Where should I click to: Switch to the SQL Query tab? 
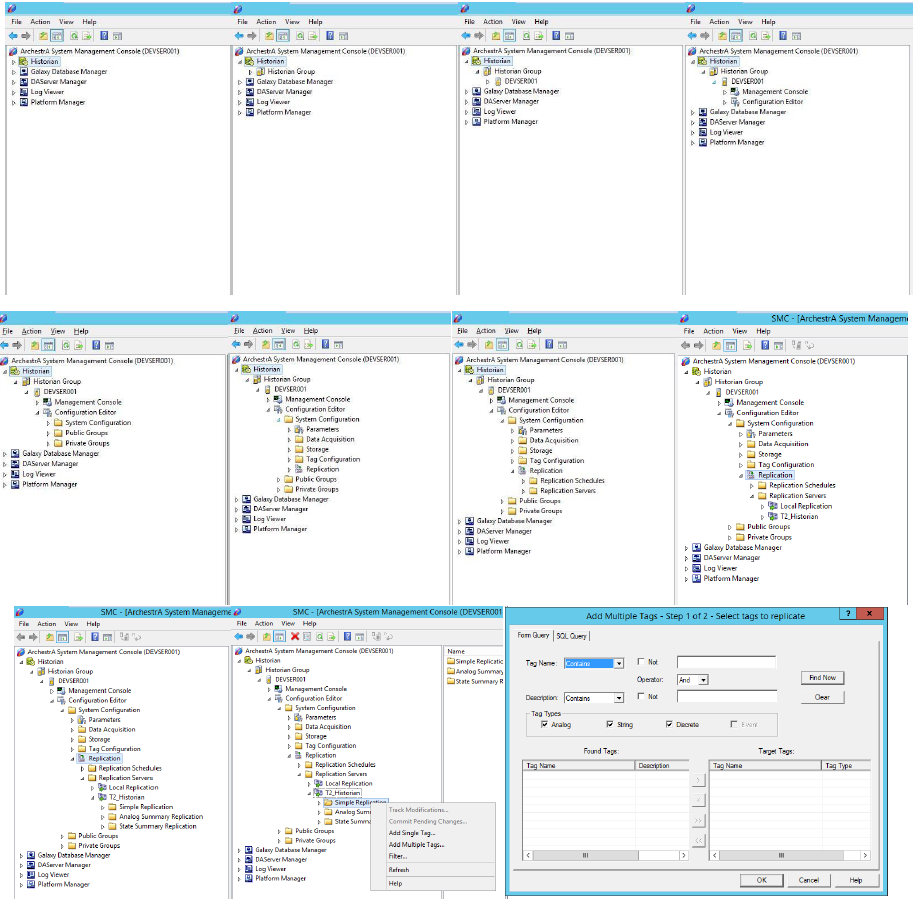(x=572, y=635)
